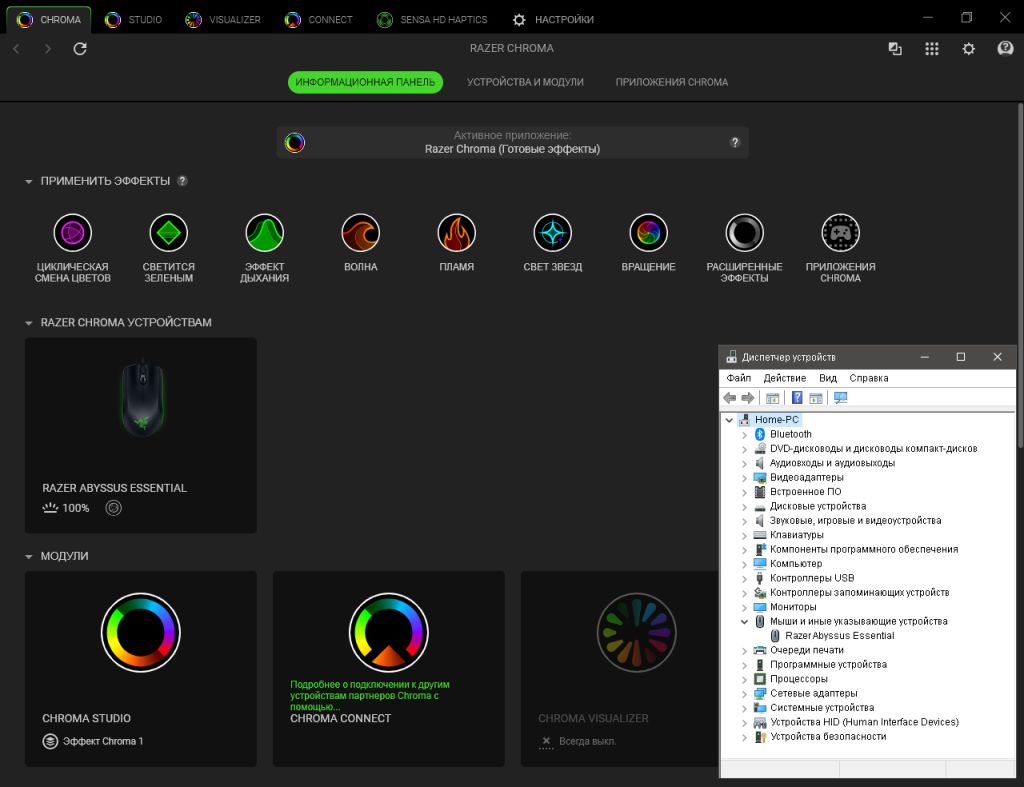Image resolution: width=1024 pixels, height=787 pixels.
Task: Apply the Светится зеленым static effect
Action: 168,233
